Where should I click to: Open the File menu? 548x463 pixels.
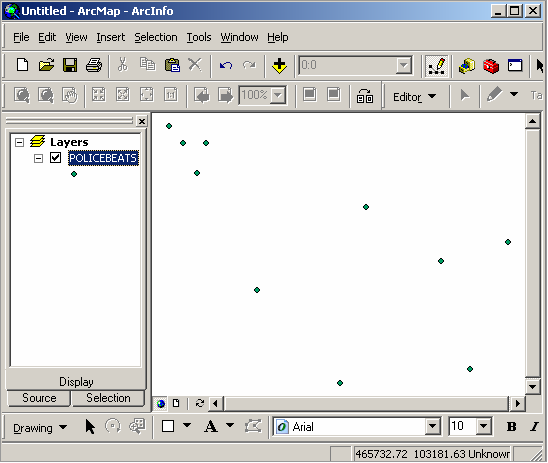coord(21,37)
